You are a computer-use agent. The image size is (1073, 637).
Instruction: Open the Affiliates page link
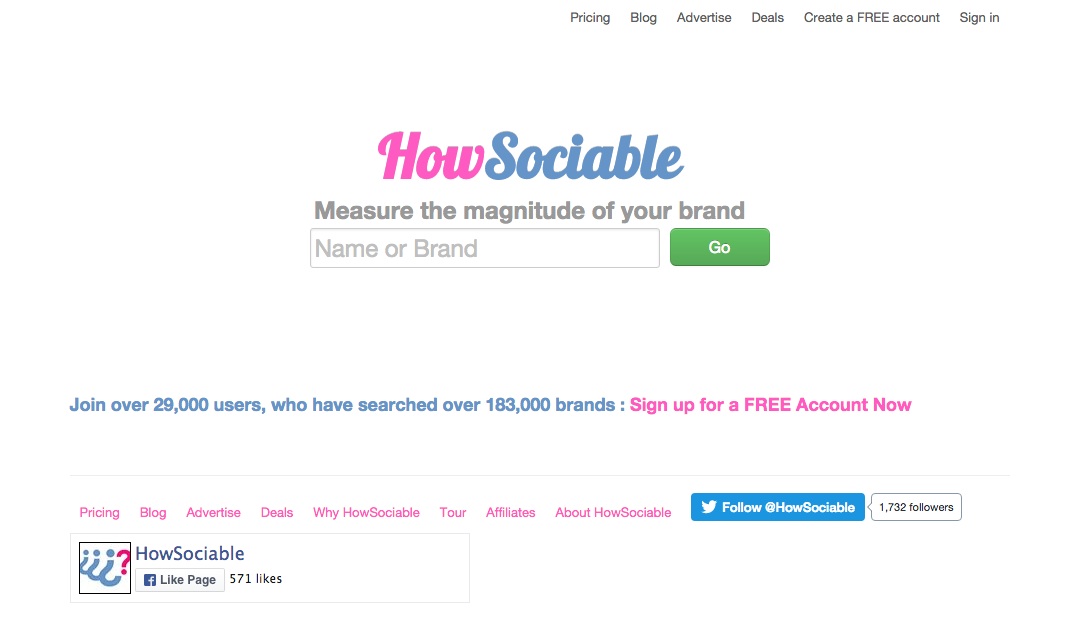(x=510, y=512)
